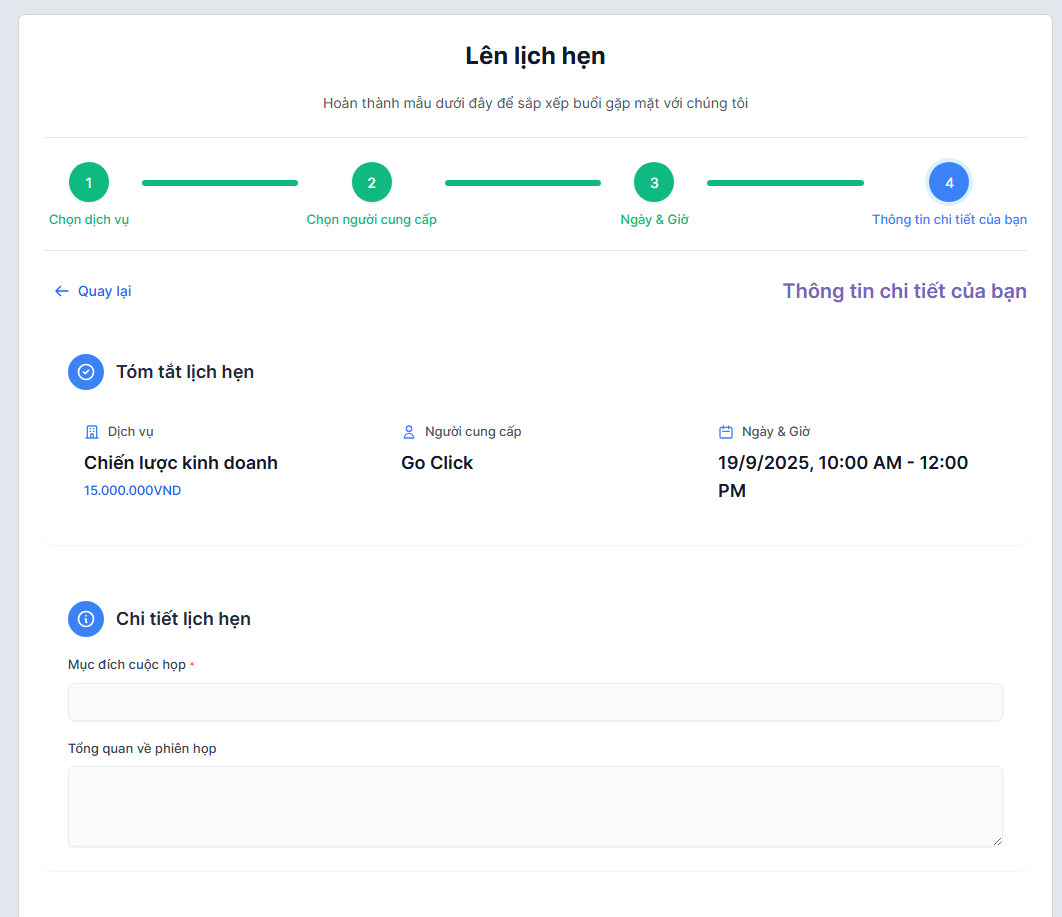Select the Go Click provider name
Viewport: 1062px width, 917px height.
[x=437, y=463]
